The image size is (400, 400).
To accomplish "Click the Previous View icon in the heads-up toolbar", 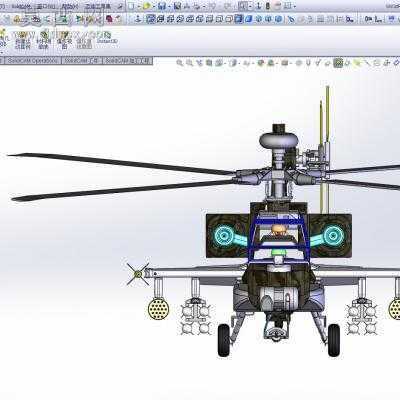I will coord(199,62).
